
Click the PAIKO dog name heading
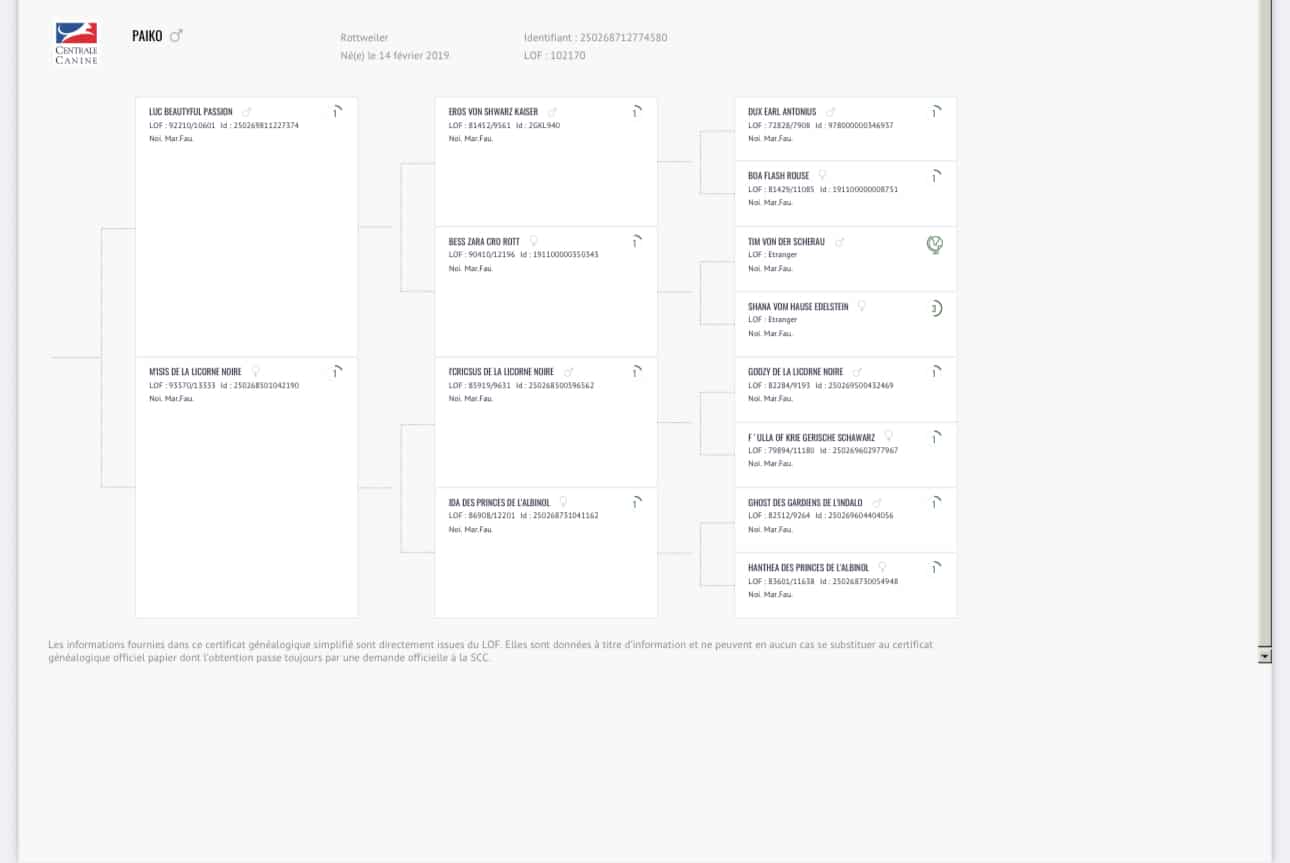147,36
